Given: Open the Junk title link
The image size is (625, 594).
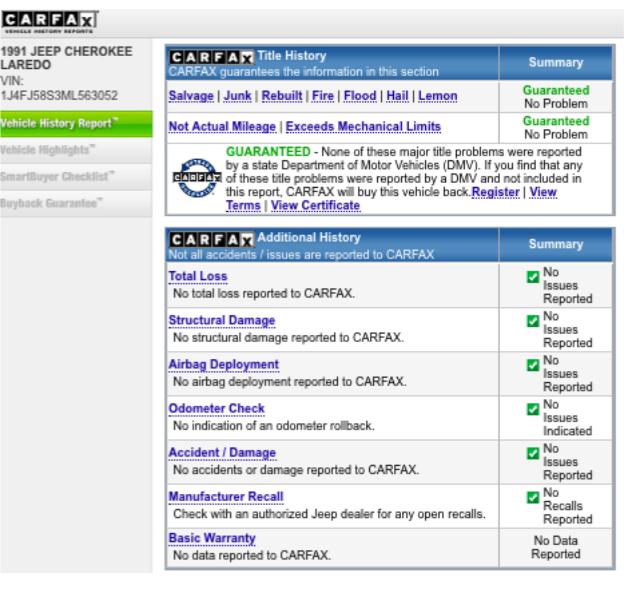Looking at the screenshot, I should pos(238,96).
